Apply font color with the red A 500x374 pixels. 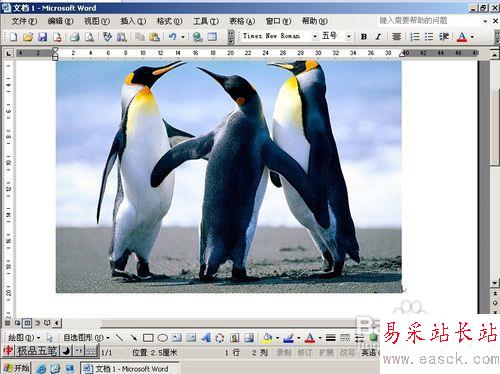pos(462,37)
